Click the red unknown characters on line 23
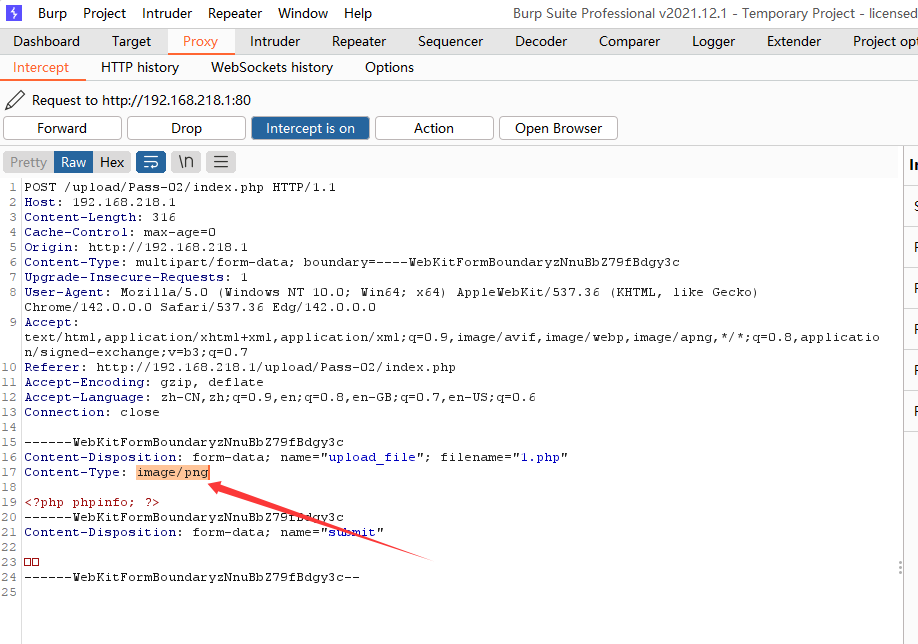The width and height of the screenshot is (918, 644). (32, 562)
